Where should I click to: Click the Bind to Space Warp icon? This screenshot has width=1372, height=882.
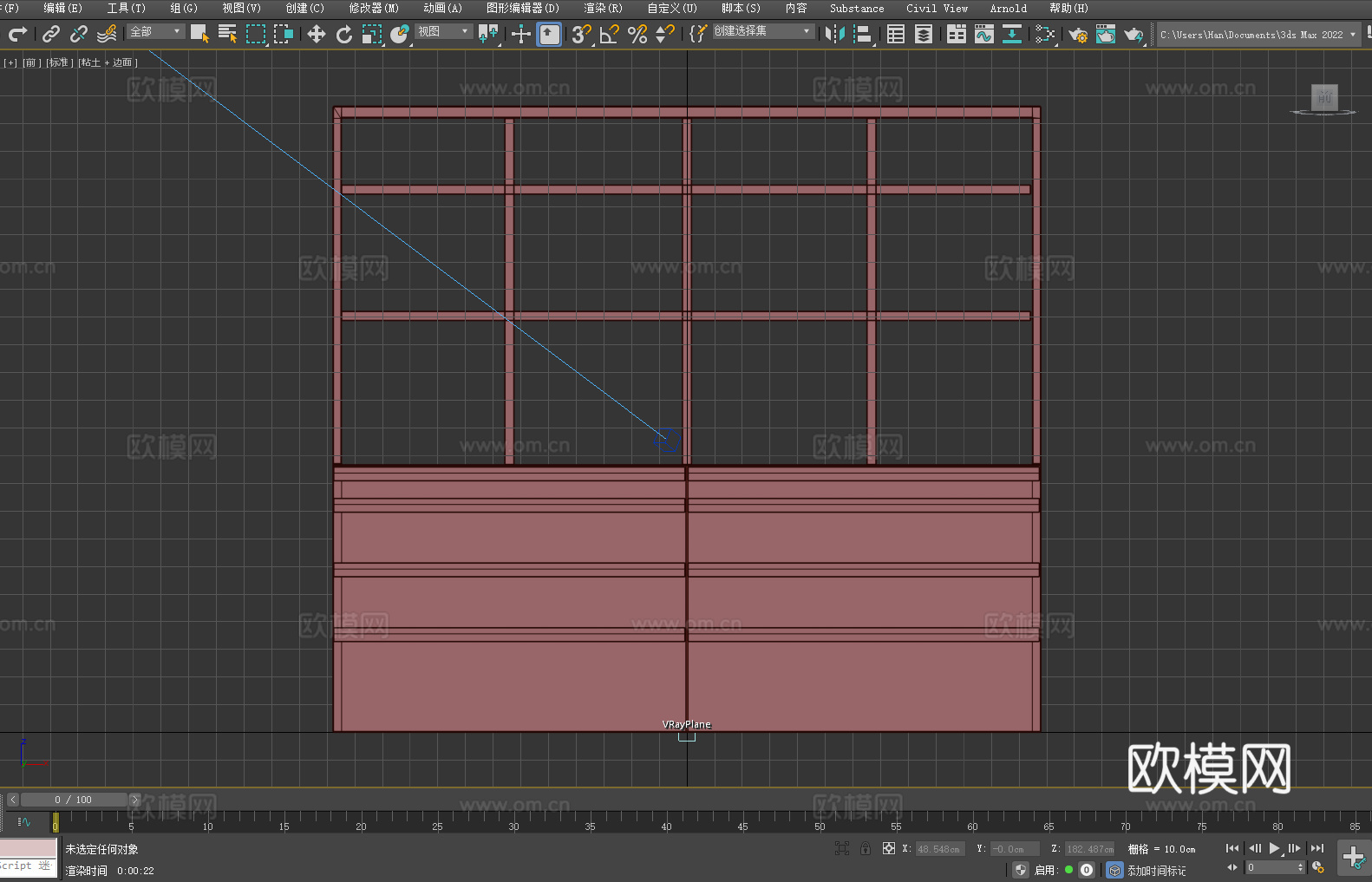[x=107, y=34]
